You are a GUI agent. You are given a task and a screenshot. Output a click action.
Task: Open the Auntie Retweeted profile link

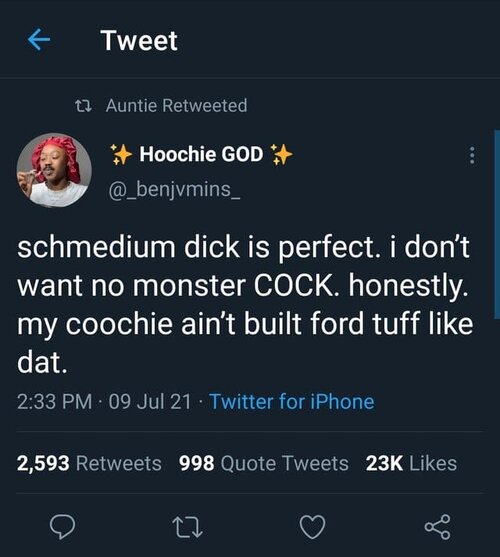pos(176,106)
